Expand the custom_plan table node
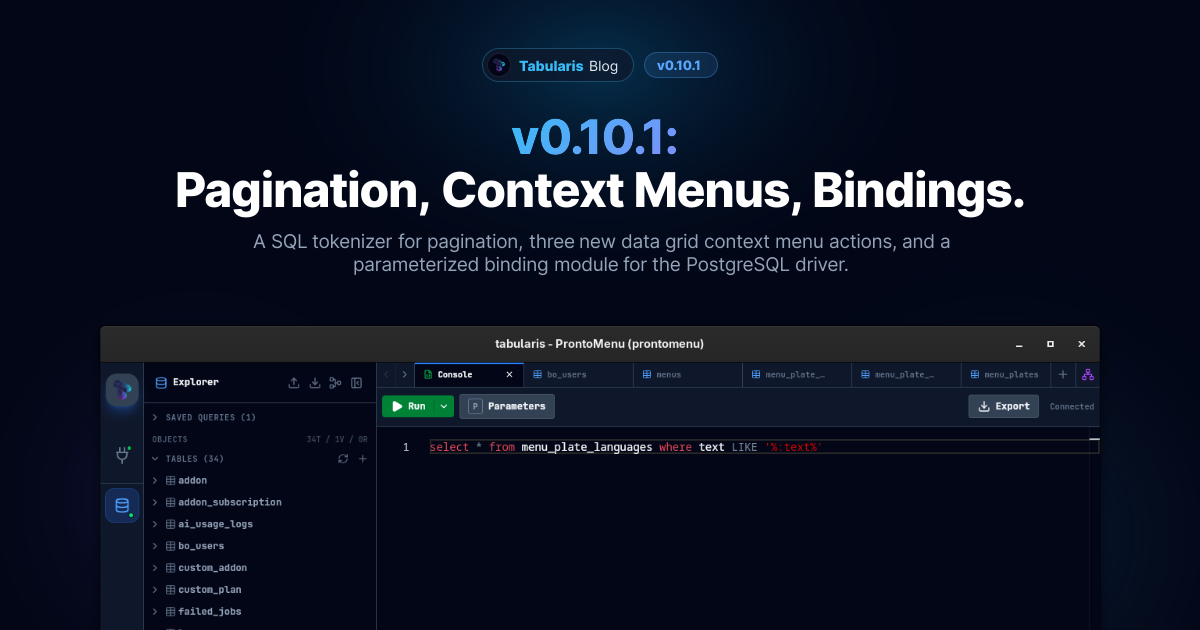 point(155,590)
